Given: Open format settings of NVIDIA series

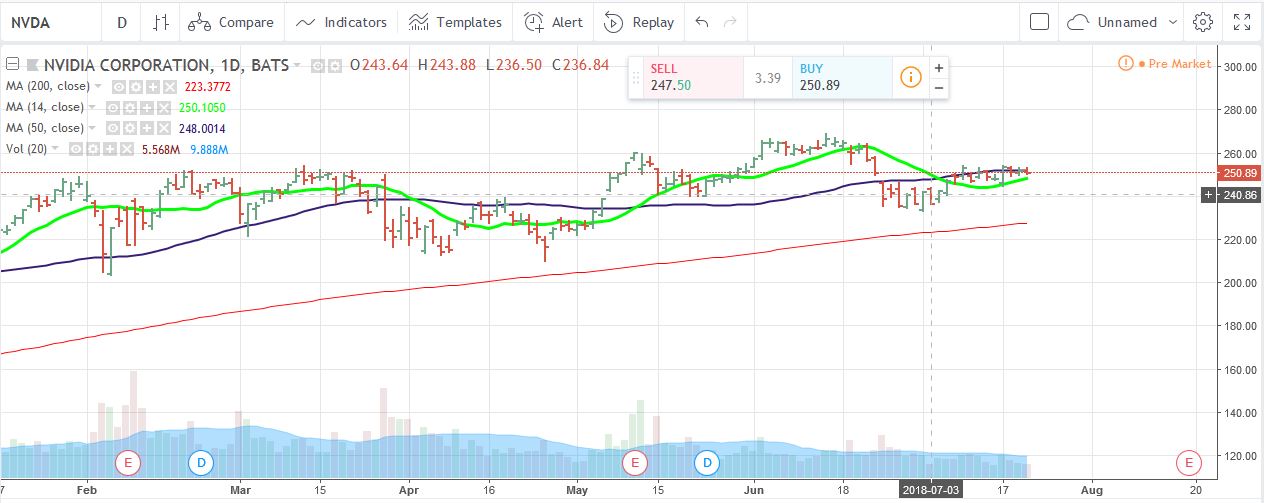Looking at the screenshot, I should click(335, 65).
